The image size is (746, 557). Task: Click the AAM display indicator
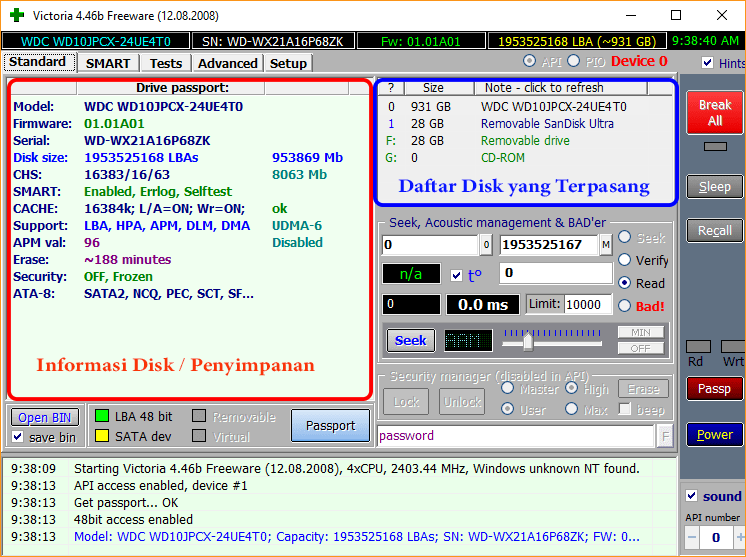[x=468, y=341]
